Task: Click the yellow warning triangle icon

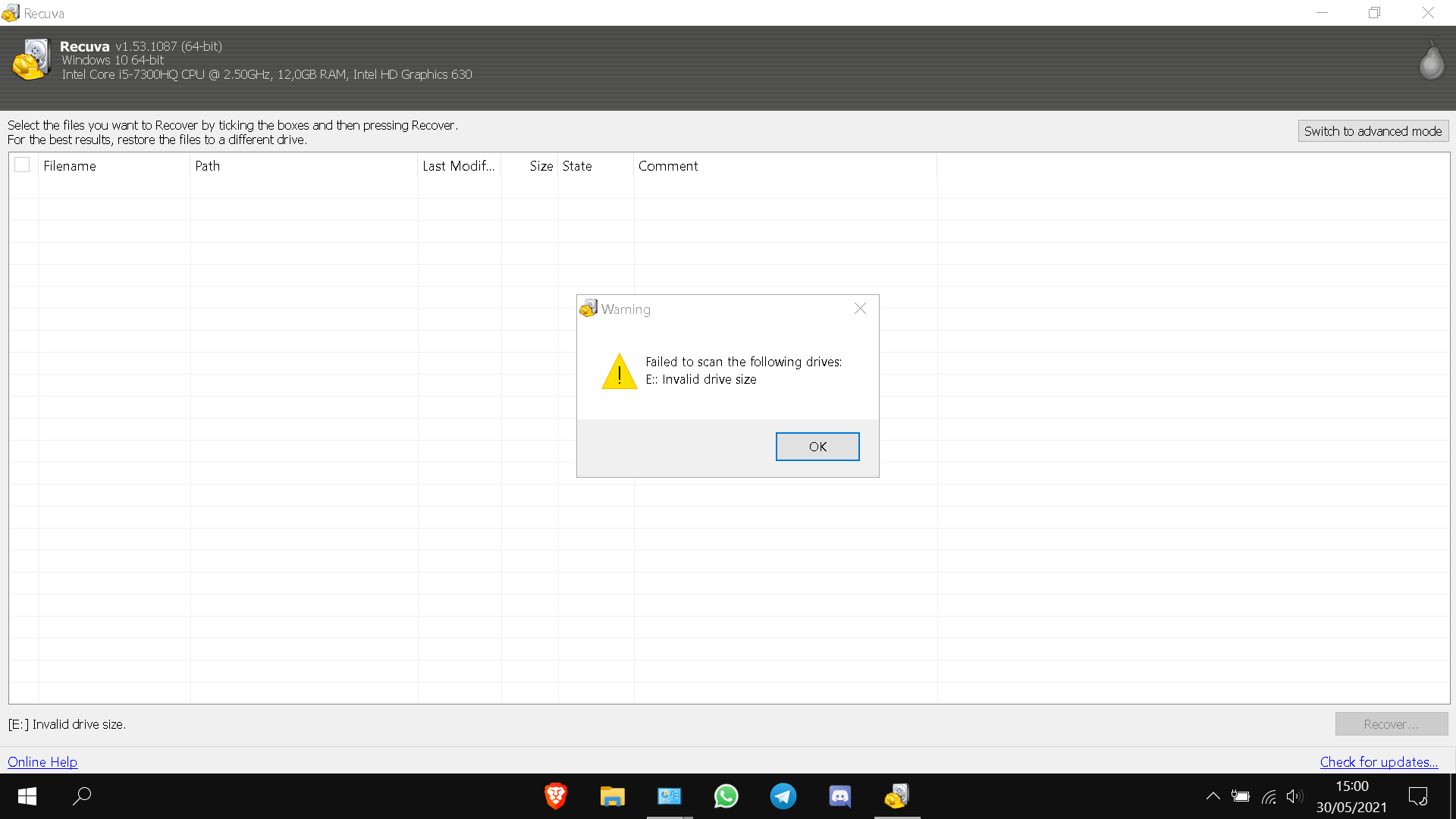Action: point(620,372)
